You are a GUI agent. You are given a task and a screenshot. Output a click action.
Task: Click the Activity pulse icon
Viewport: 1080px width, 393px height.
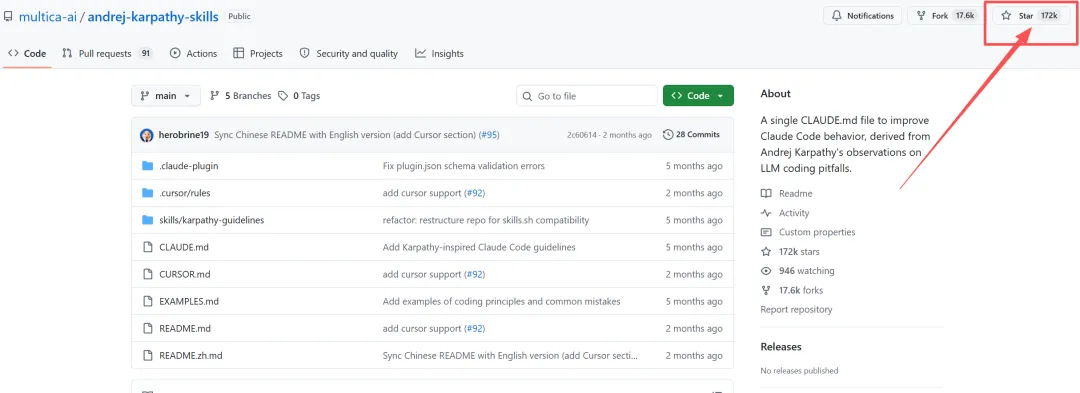pos(766,213)
